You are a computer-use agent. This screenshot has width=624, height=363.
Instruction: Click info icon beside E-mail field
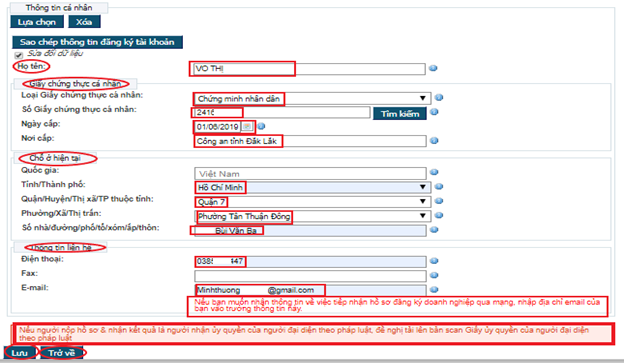point(434,289)
